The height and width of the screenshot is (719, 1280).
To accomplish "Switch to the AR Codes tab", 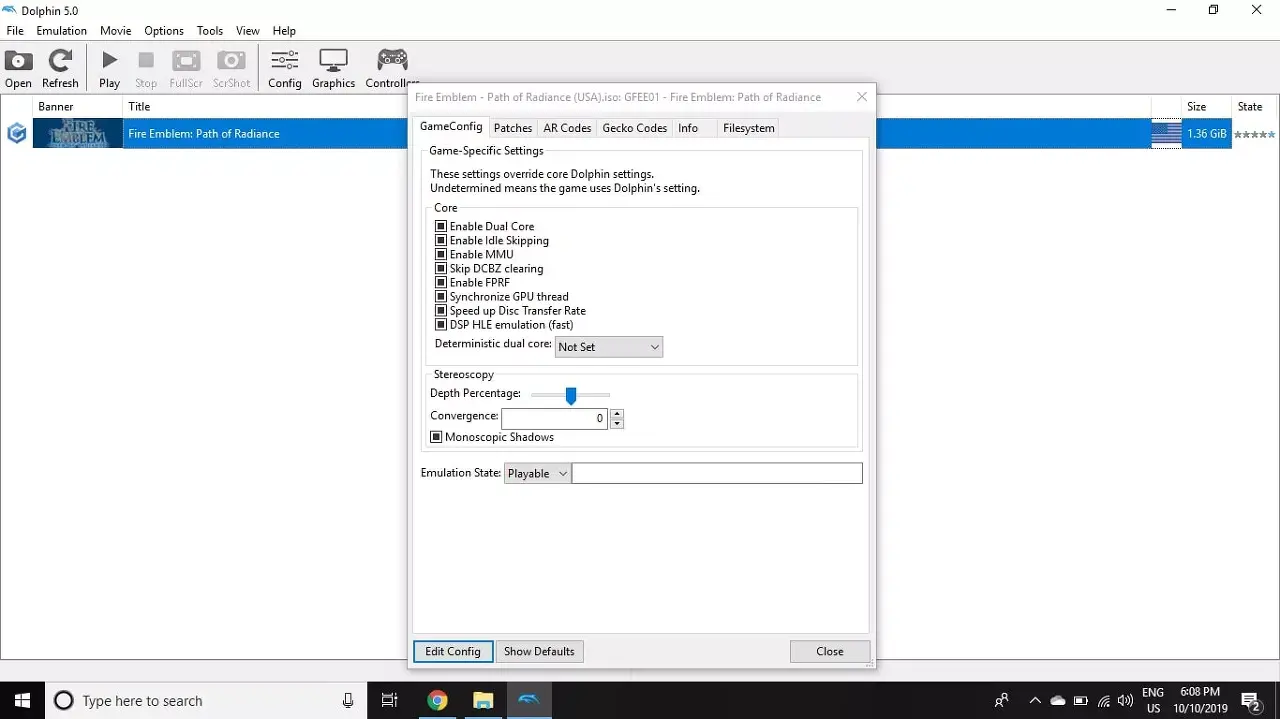I will [567, 128].
